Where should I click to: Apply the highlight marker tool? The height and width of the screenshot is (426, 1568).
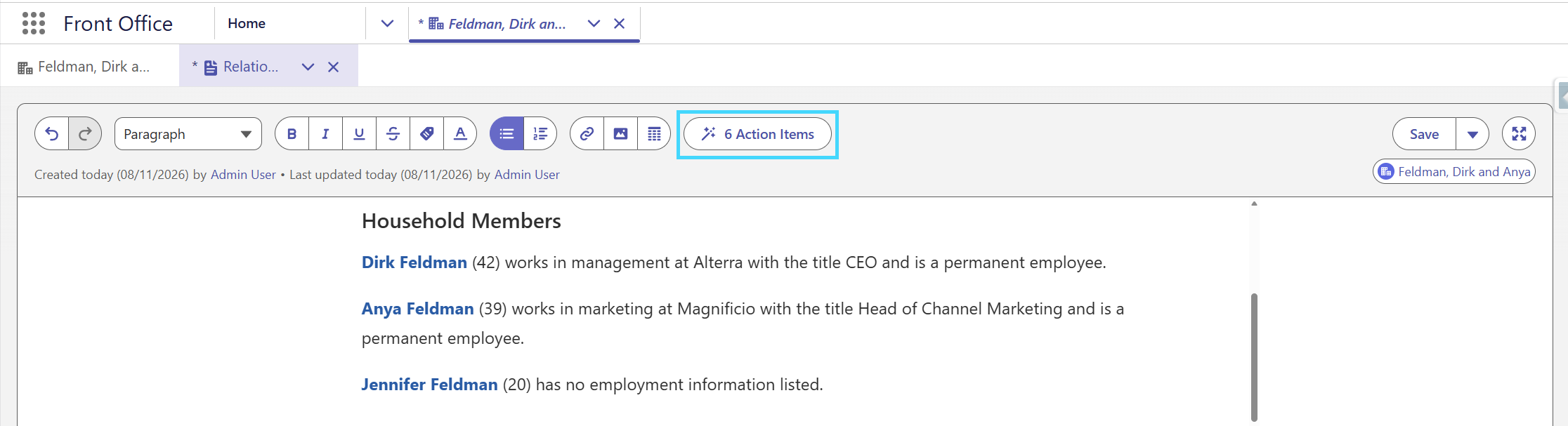(426, 133)
